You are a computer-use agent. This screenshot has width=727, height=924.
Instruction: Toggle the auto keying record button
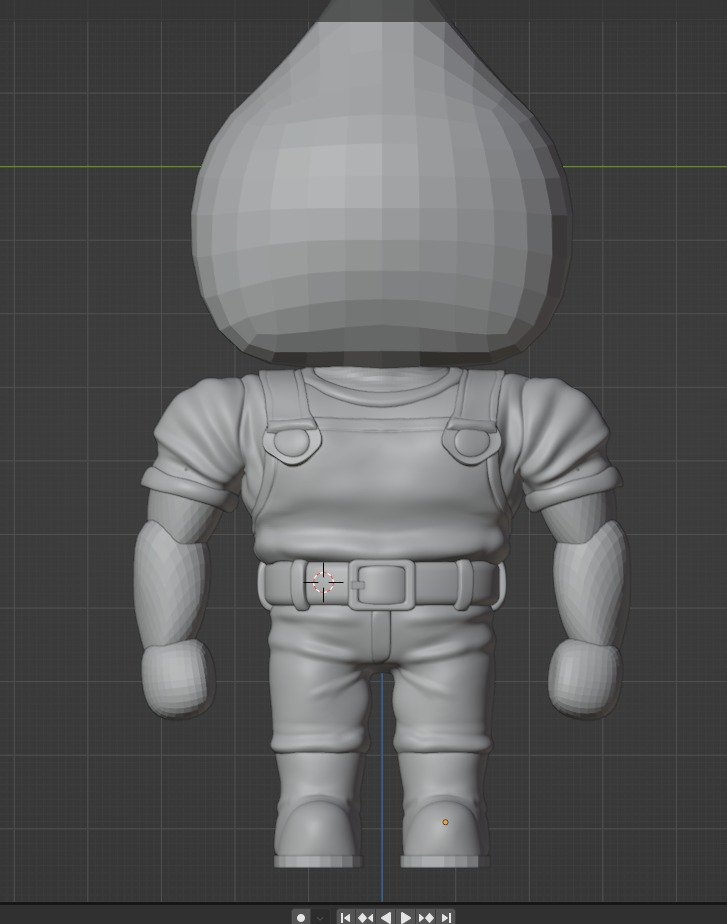click(301, 917)
